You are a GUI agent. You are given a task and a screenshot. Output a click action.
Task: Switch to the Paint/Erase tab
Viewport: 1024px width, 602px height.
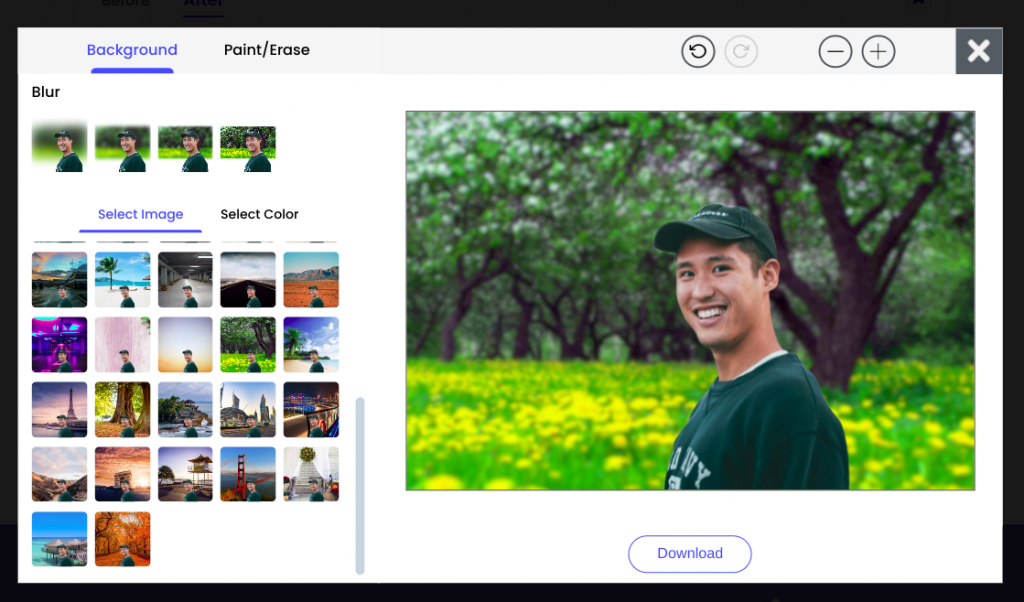point(266,50)
